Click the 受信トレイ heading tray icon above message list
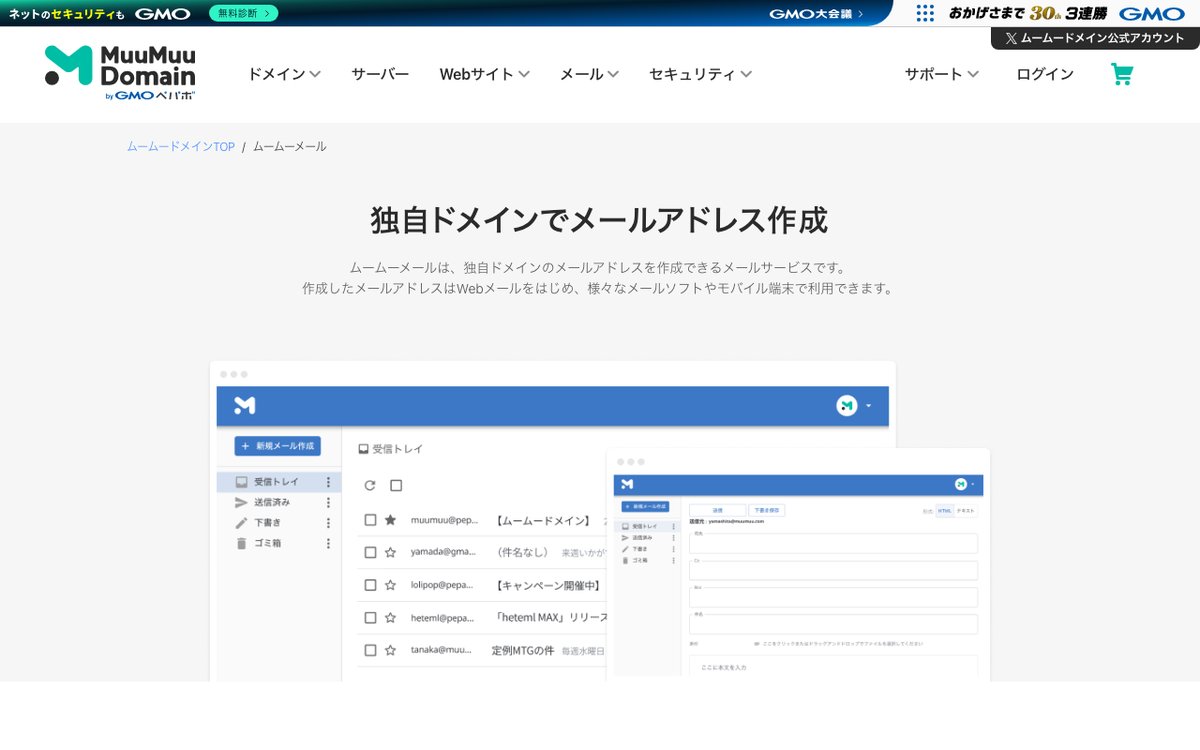 point(364,450)
